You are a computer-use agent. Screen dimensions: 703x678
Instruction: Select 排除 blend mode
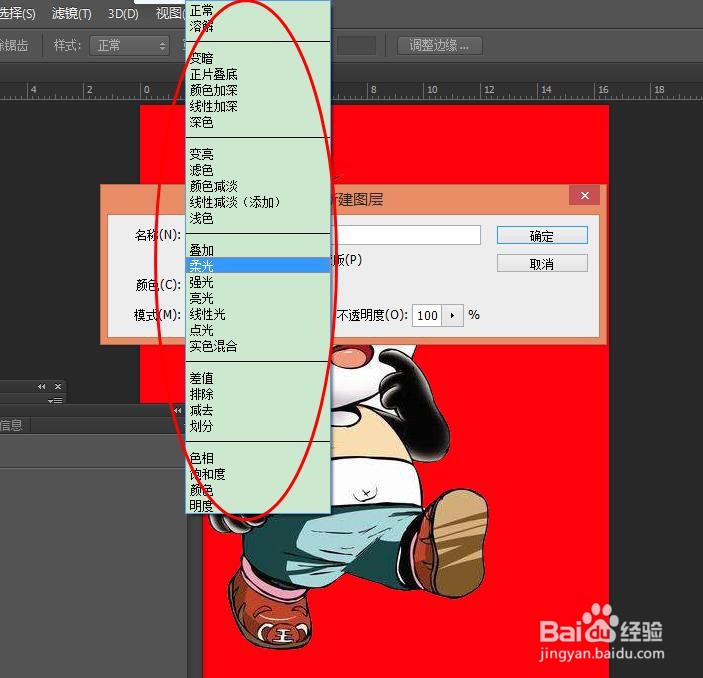click(258, 394)
